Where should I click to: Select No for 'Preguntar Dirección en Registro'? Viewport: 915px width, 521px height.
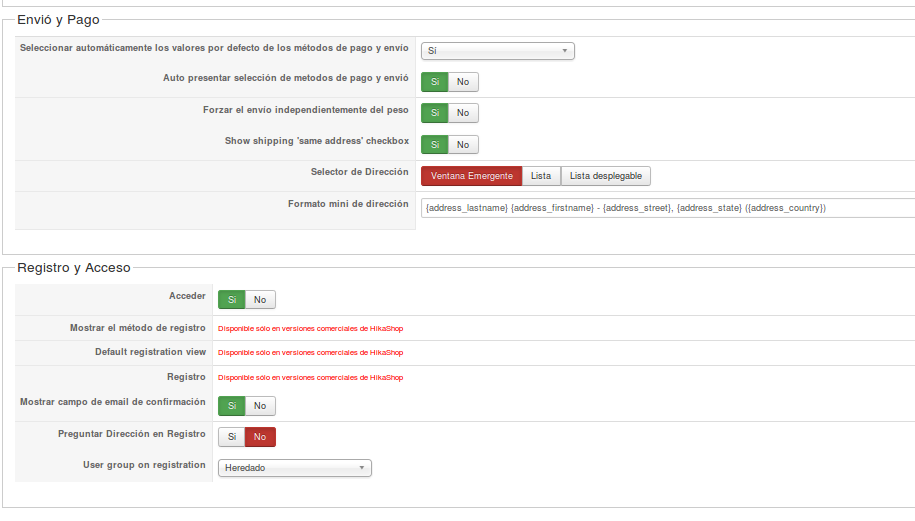pyautogui.click(x=260, y=436)
